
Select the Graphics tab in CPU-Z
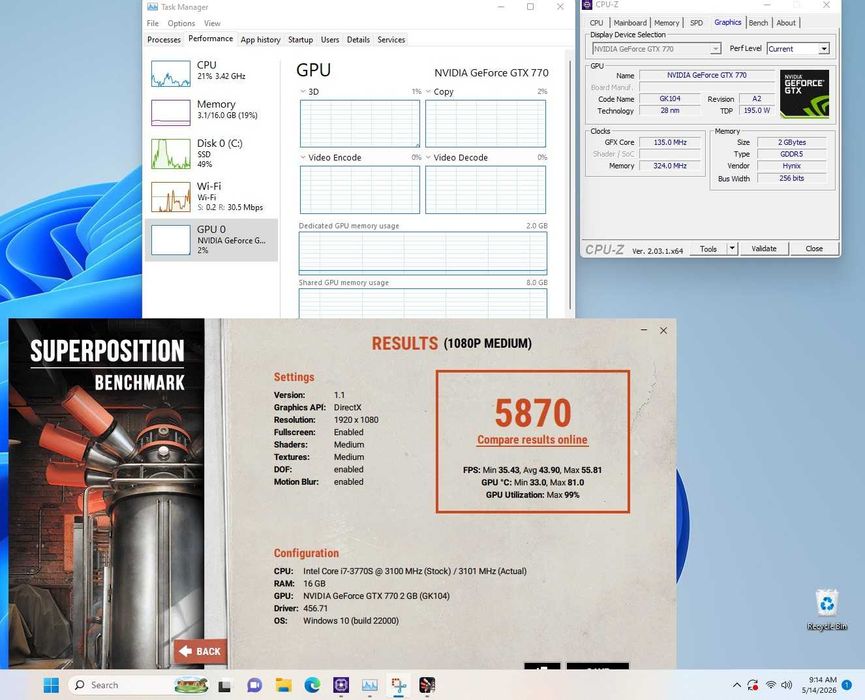pos(728,22)
